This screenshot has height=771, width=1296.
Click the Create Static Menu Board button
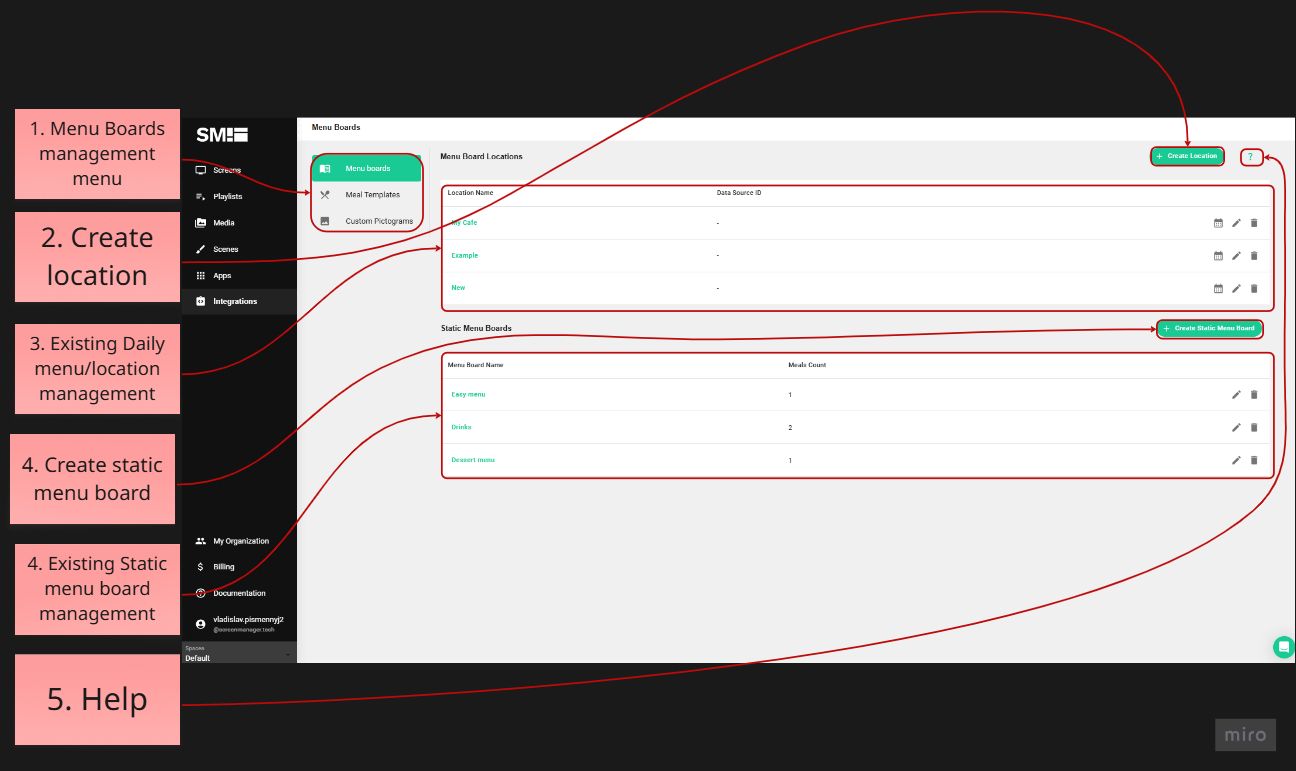[x=1210, y=328]
